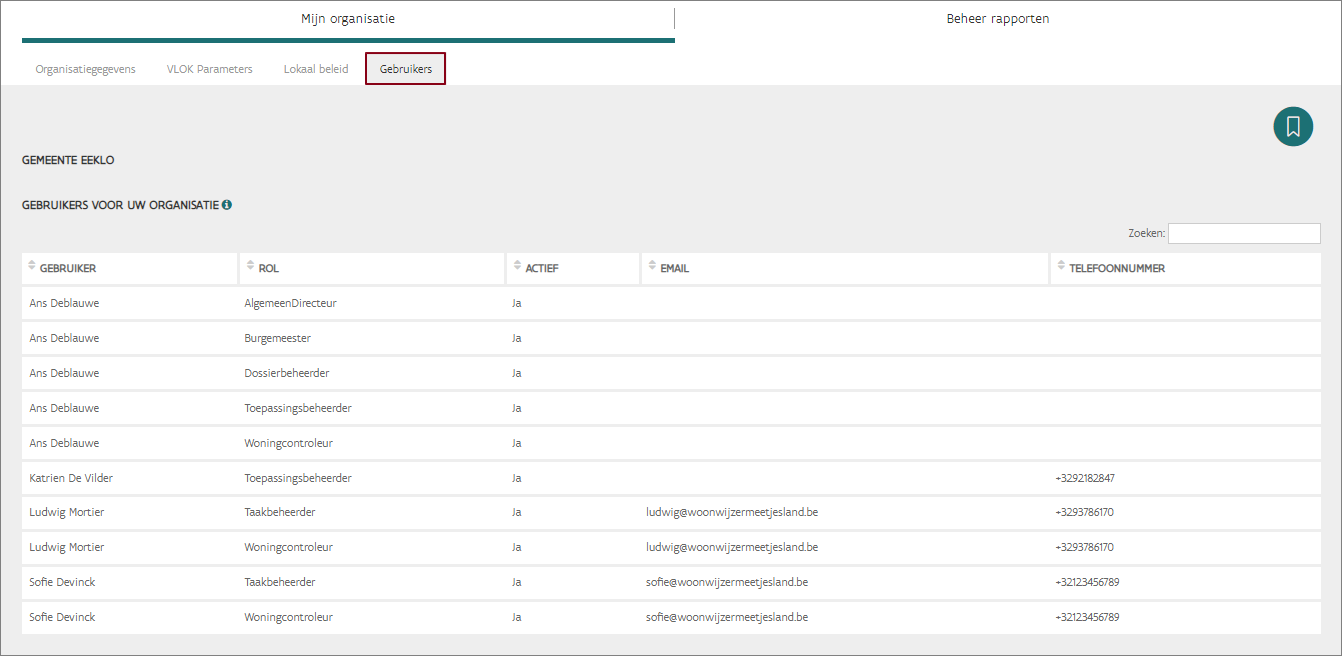Click Katrien De Vilder's phone number +3292182847
1342x656 pixels.
tap(1084, 478)
